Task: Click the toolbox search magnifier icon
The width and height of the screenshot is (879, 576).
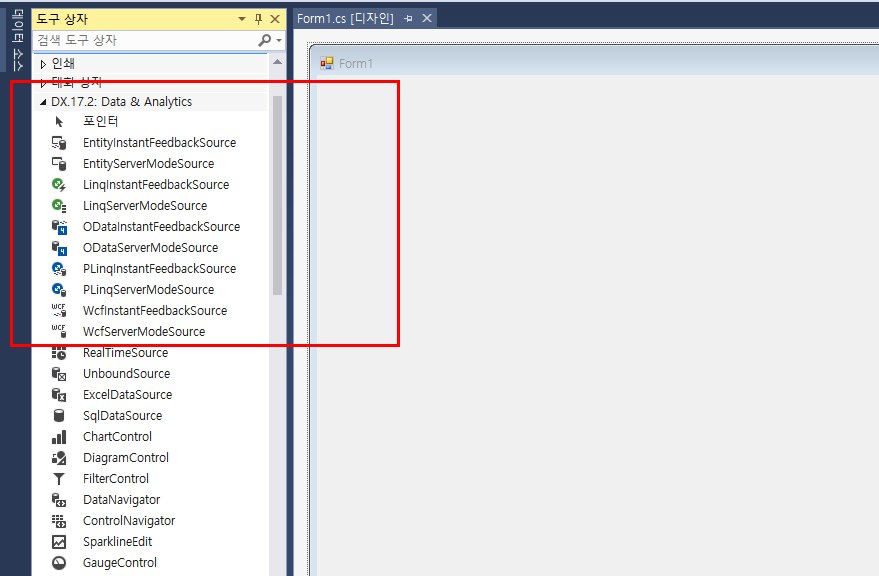Action: 264,40
